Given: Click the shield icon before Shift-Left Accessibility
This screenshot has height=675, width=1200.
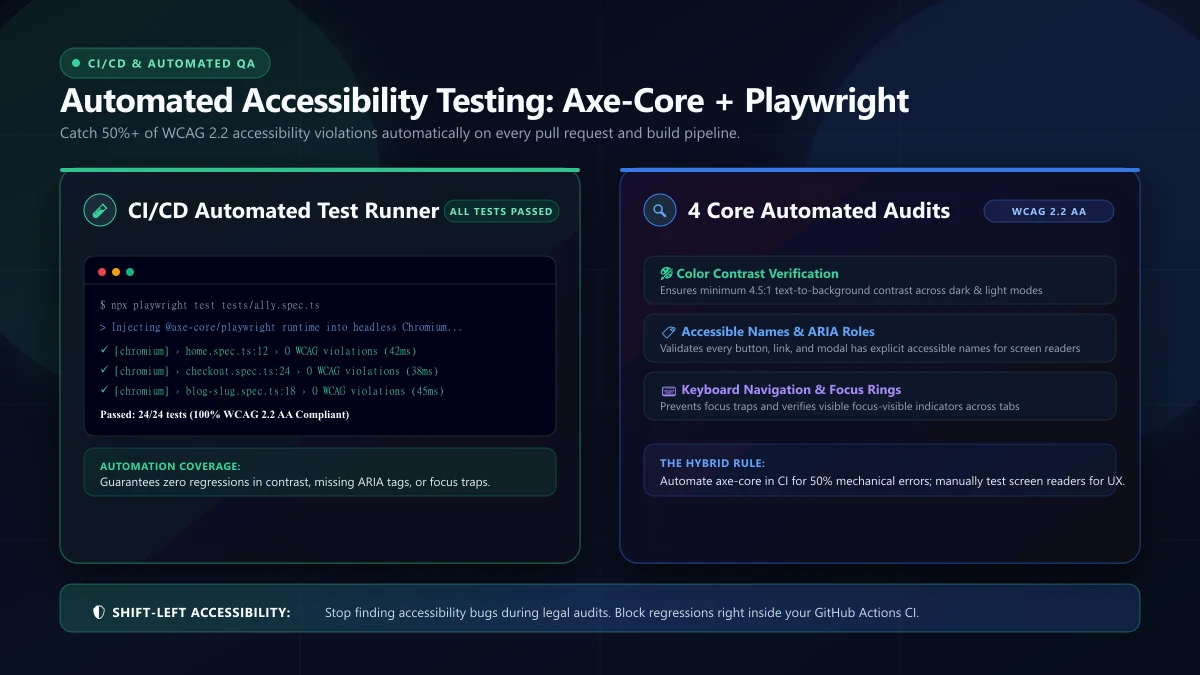Looking at the screenshot, I should (x=98, y=612).
